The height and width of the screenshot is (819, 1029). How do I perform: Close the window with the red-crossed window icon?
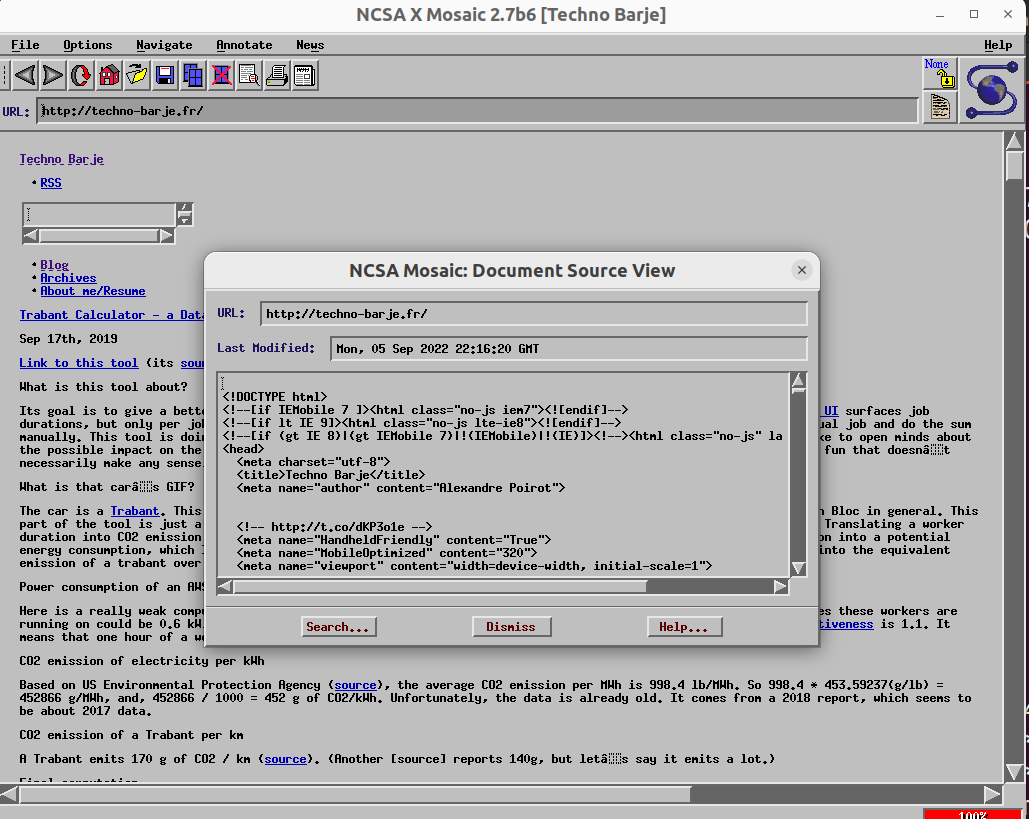coord(221,75)
